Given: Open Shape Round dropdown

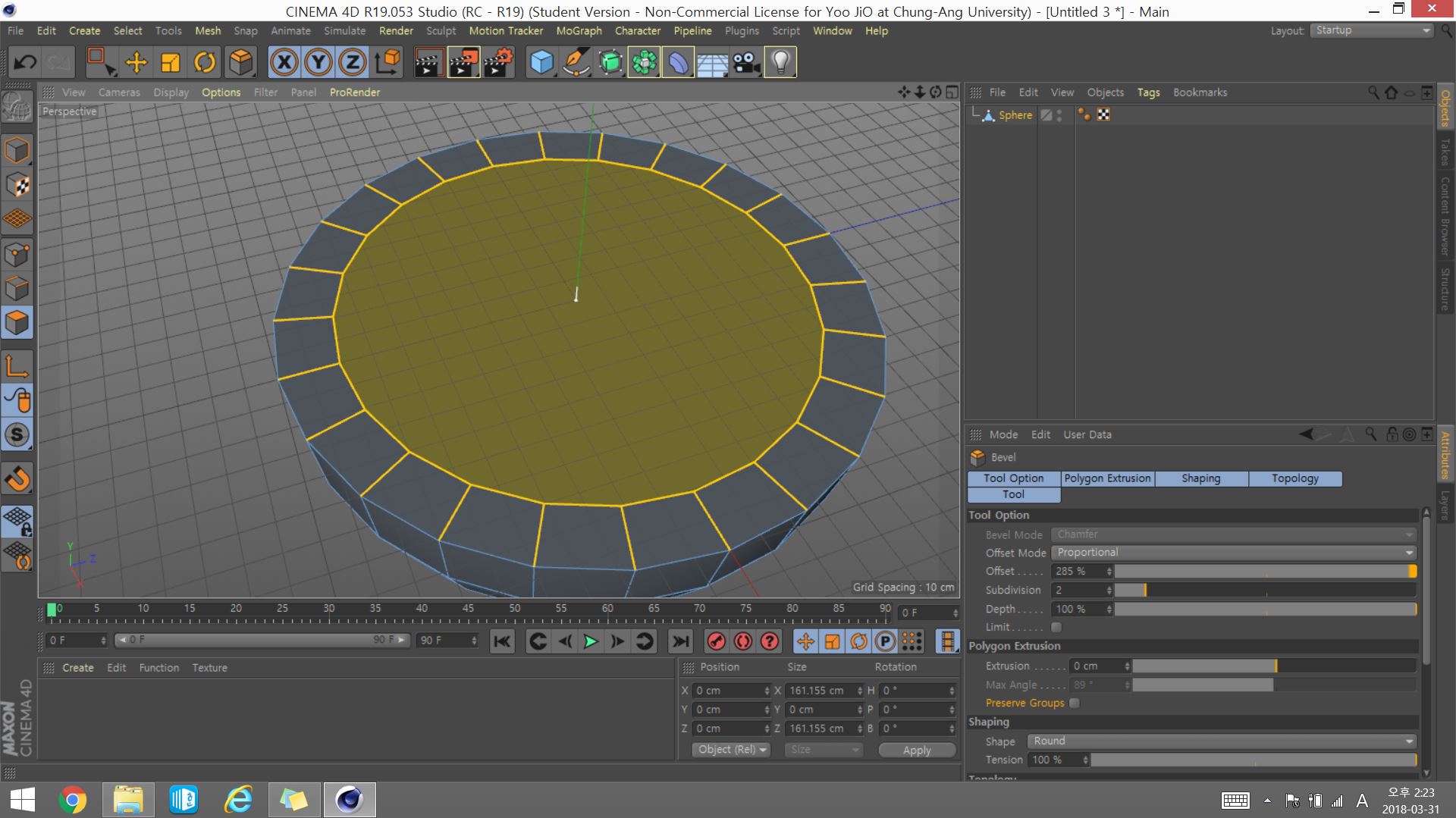Looking at the screenshot, I should coord(1222,741).
